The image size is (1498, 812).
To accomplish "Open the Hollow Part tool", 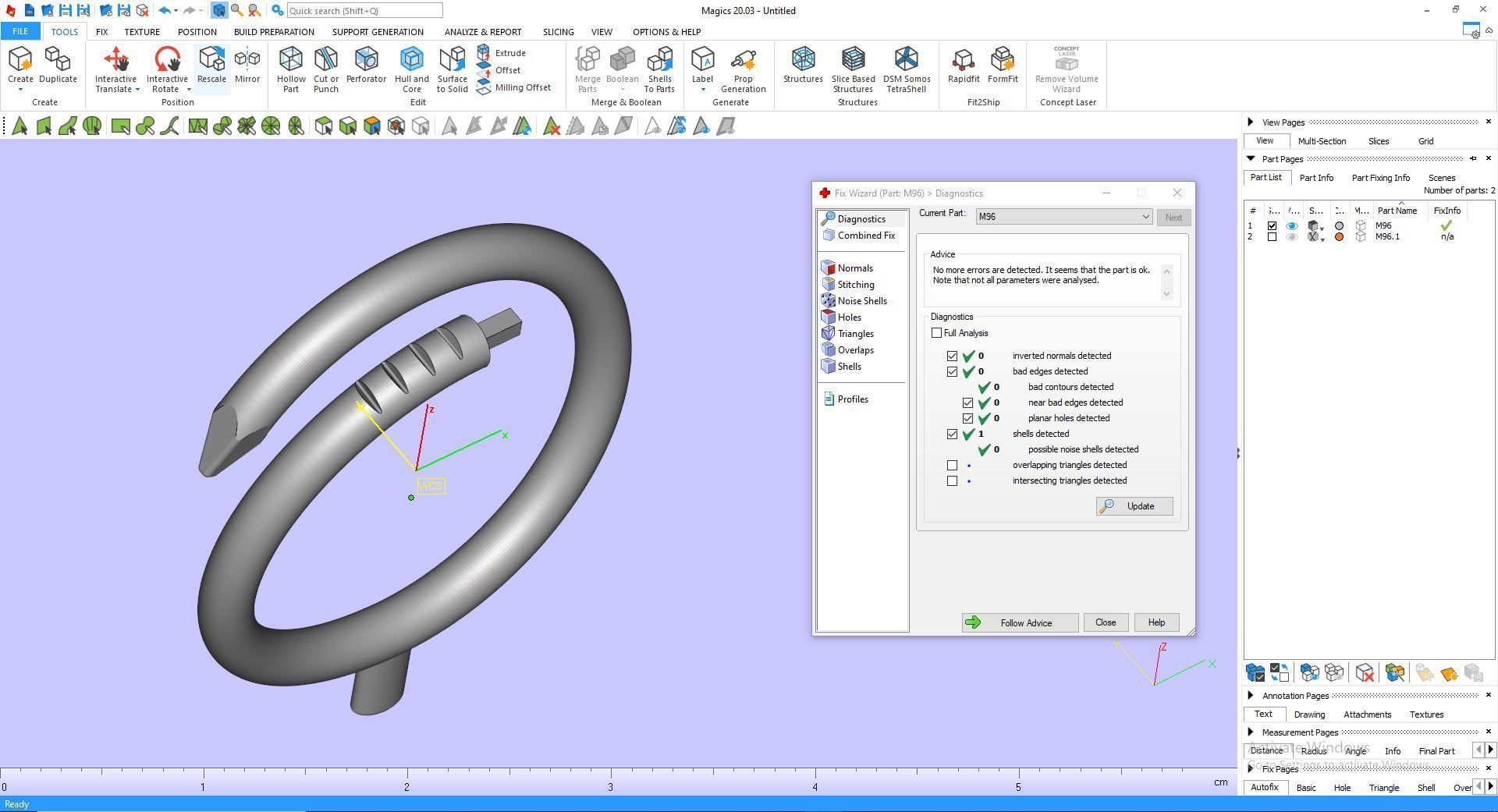I will pyautogui.click(x=291, y=69).
